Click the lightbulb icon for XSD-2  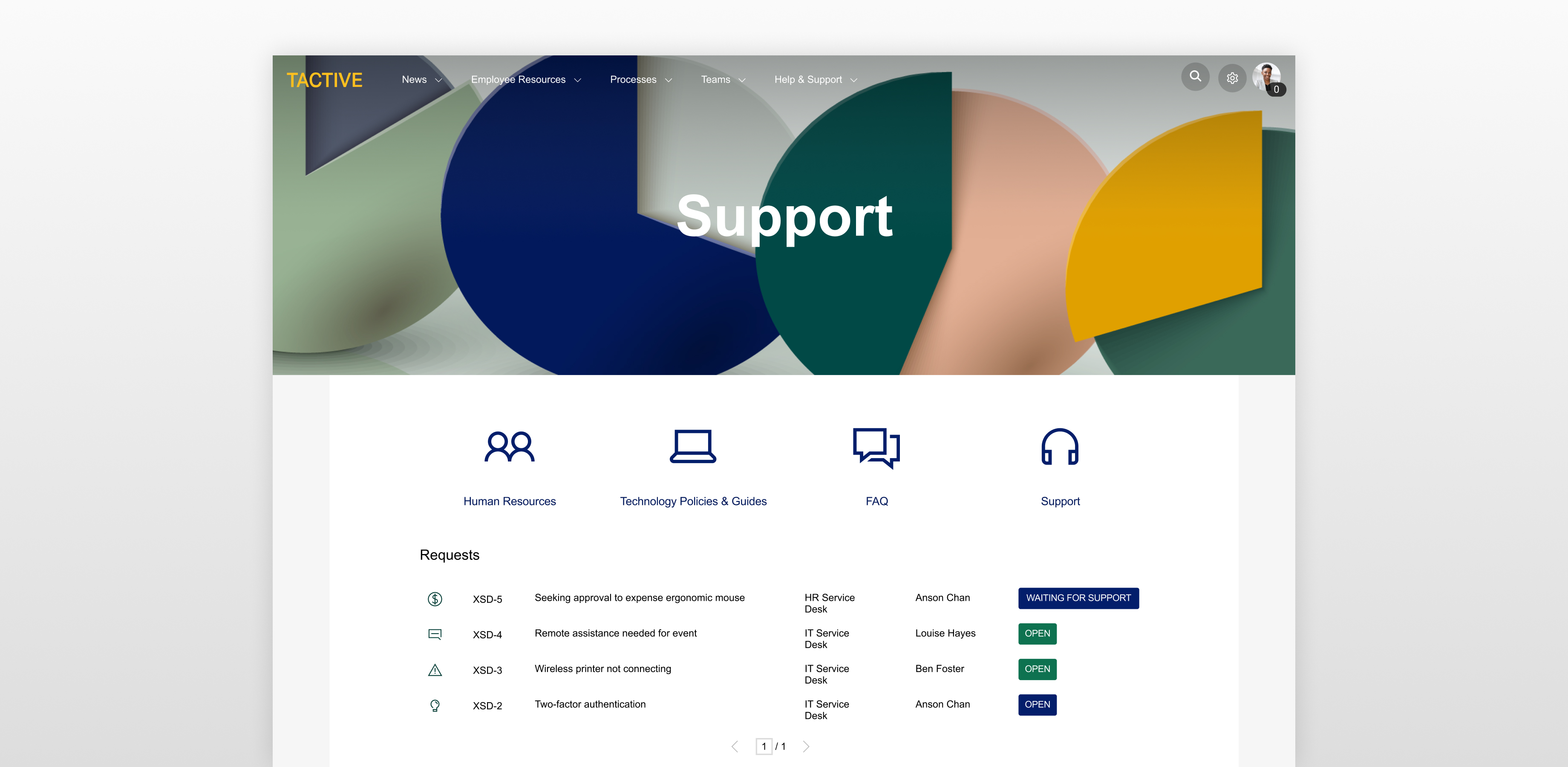435,706
